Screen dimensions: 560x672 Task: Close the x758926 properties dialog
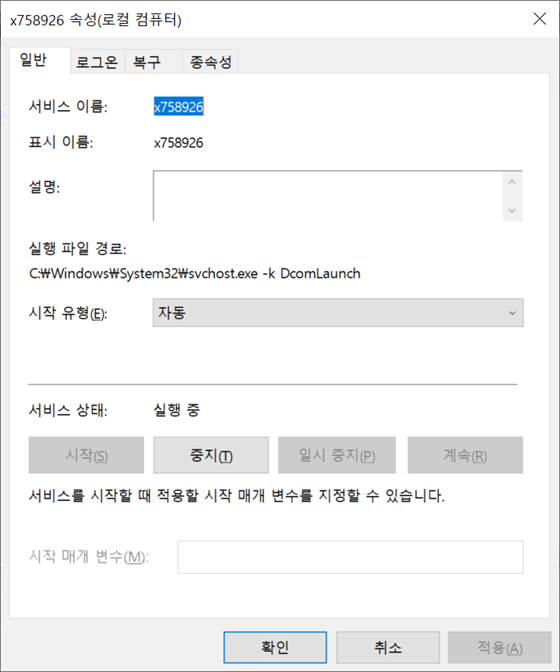539,19
